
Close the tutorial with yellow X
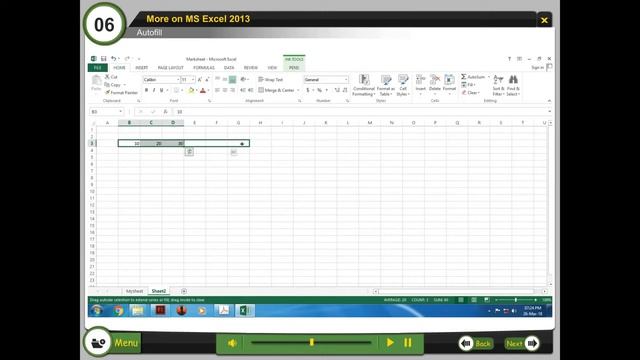click(x=544, y=20)
